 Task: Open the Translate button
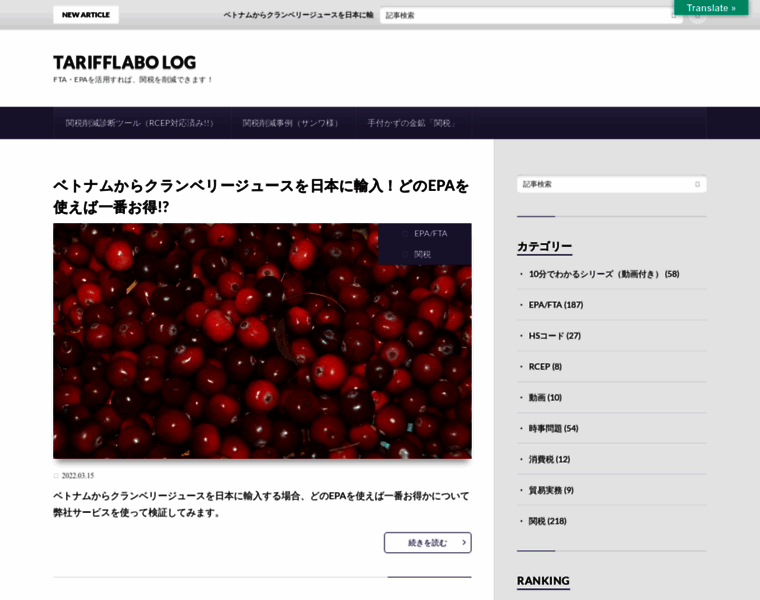(711, 8)
